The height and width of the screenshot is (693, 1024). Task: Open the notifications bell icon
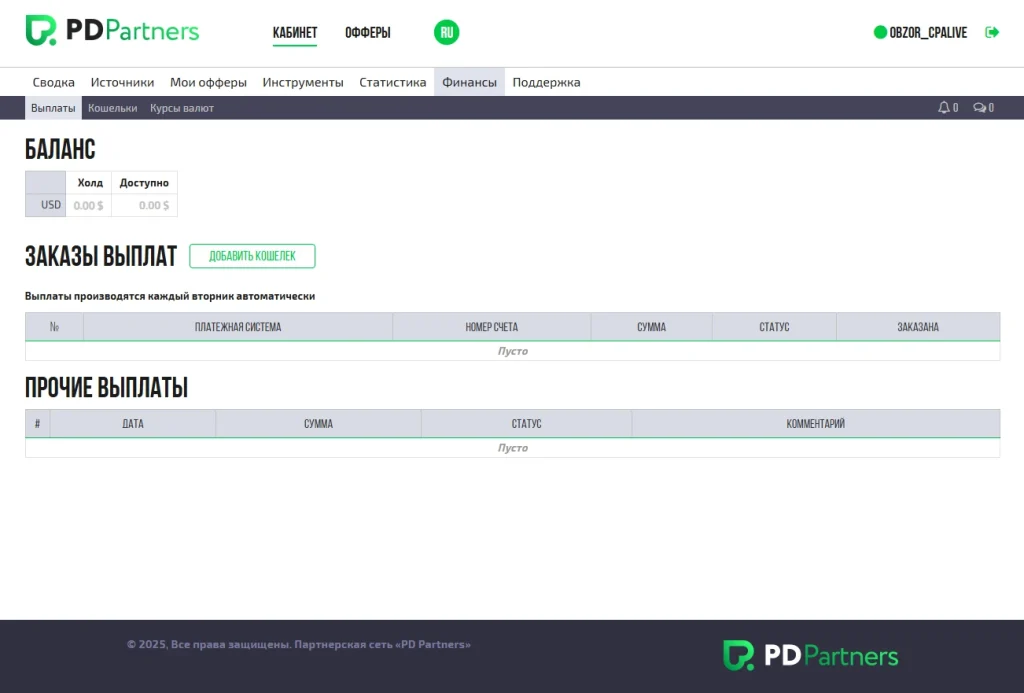click(944, 108)
